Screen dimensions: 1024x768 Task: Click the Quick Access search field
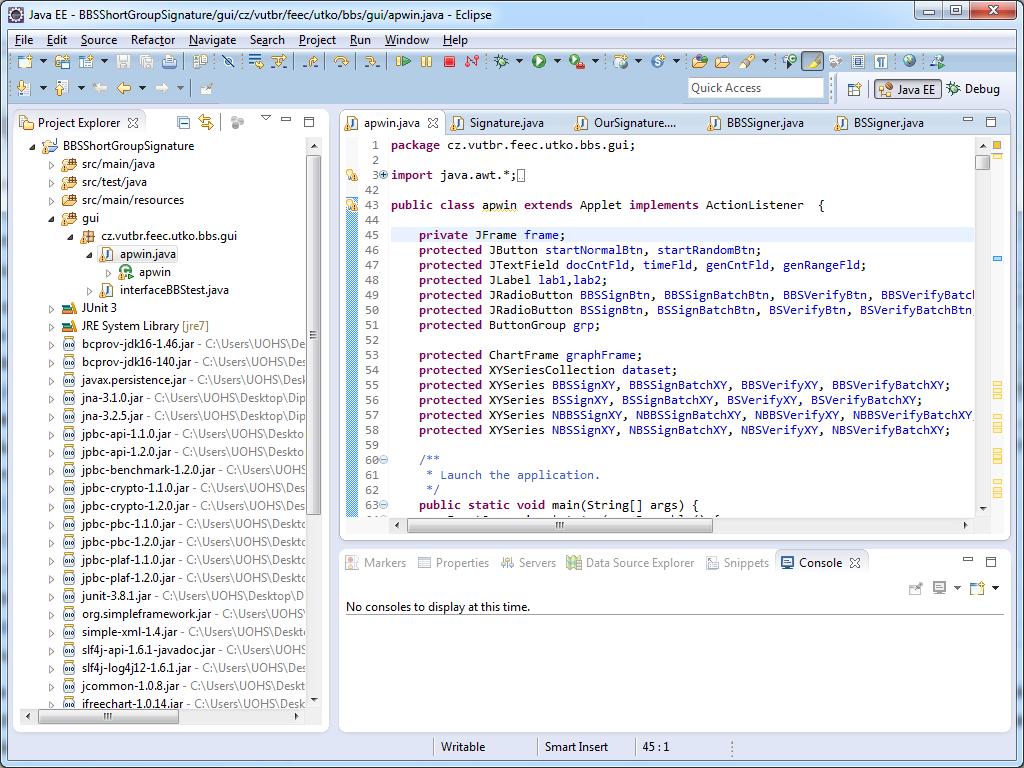[x=756, y=88]
